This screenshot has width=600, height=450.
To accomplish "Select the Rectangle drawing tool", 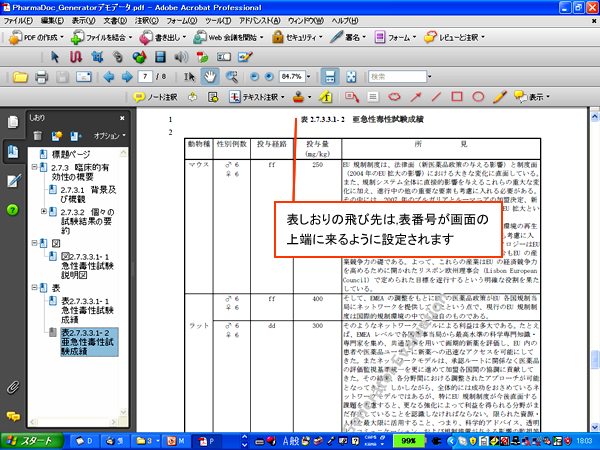I will [457, 97].
